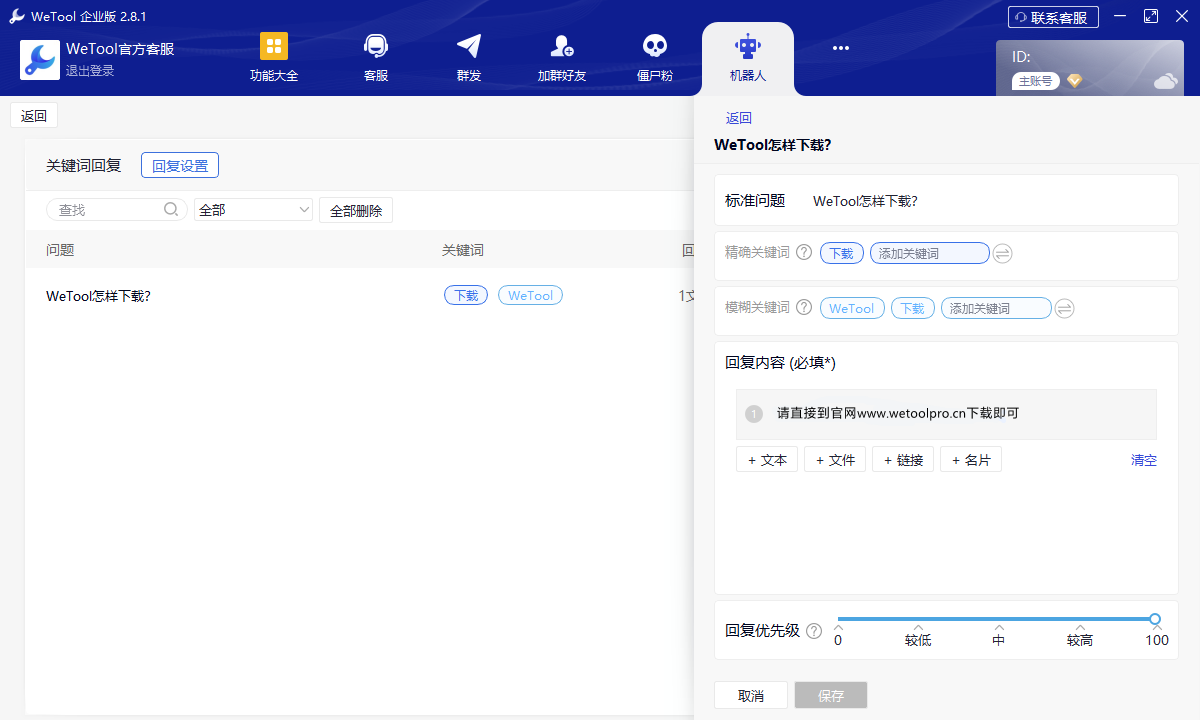Image resolution: width=1200 pixels, height=720 pixels.
Task: Open the more options ellipsis icon
Action: point(841,47)
